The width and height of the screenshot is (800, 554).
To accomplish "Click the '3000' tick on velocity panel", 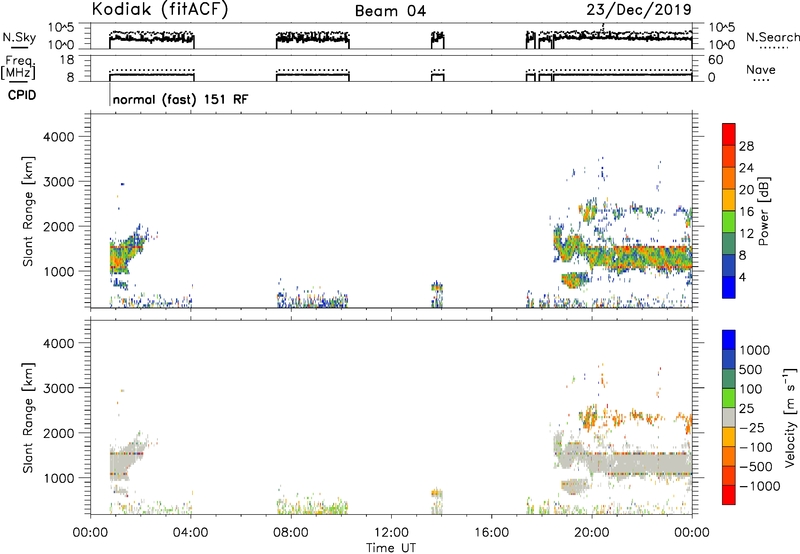I will tap(59, 388).
